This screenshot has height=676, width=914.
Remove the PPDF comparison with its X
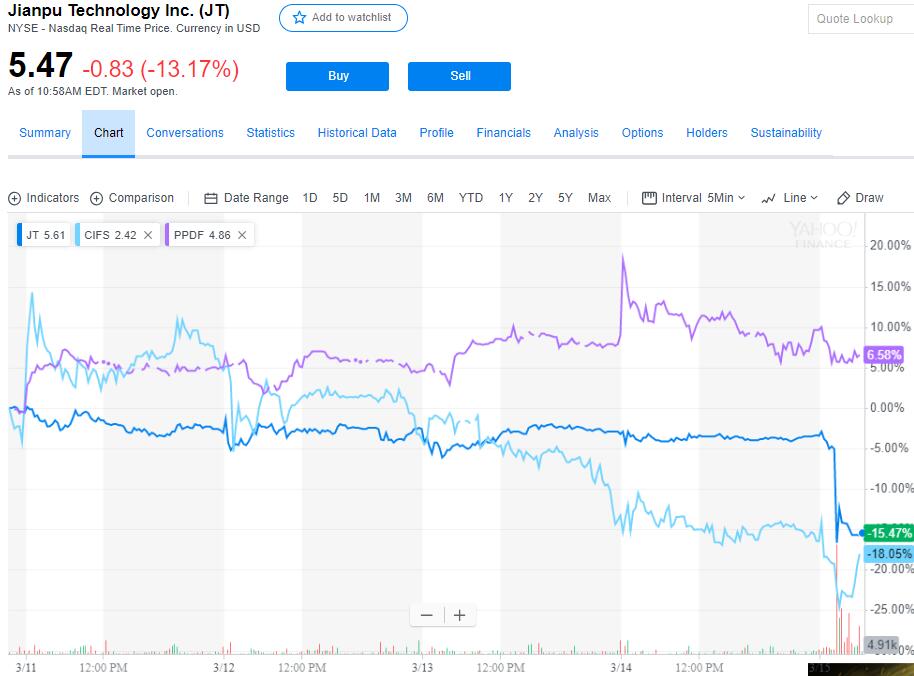click(x=243, y=235)
